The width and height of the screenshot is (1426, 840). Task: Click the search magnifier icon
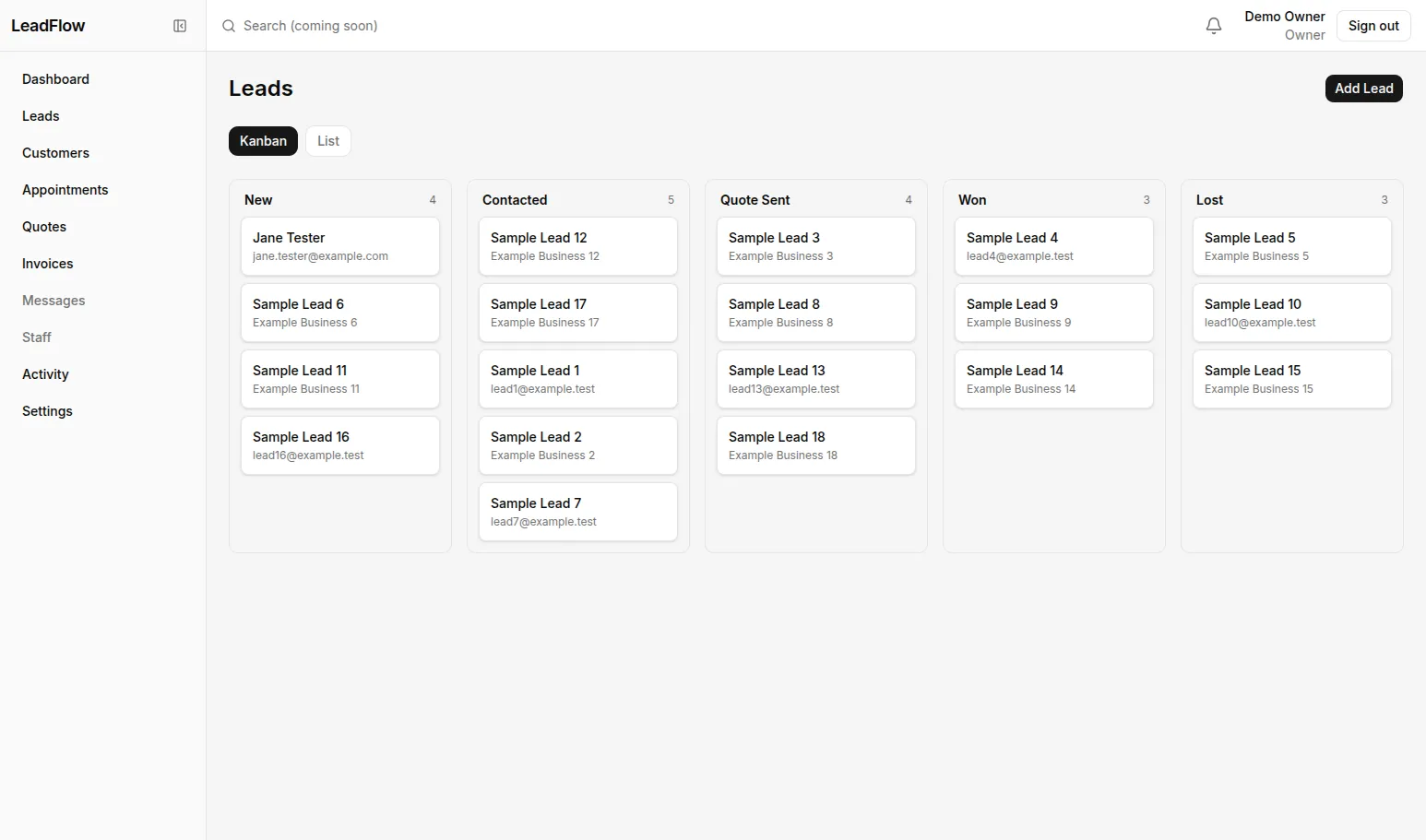(229, 26)
